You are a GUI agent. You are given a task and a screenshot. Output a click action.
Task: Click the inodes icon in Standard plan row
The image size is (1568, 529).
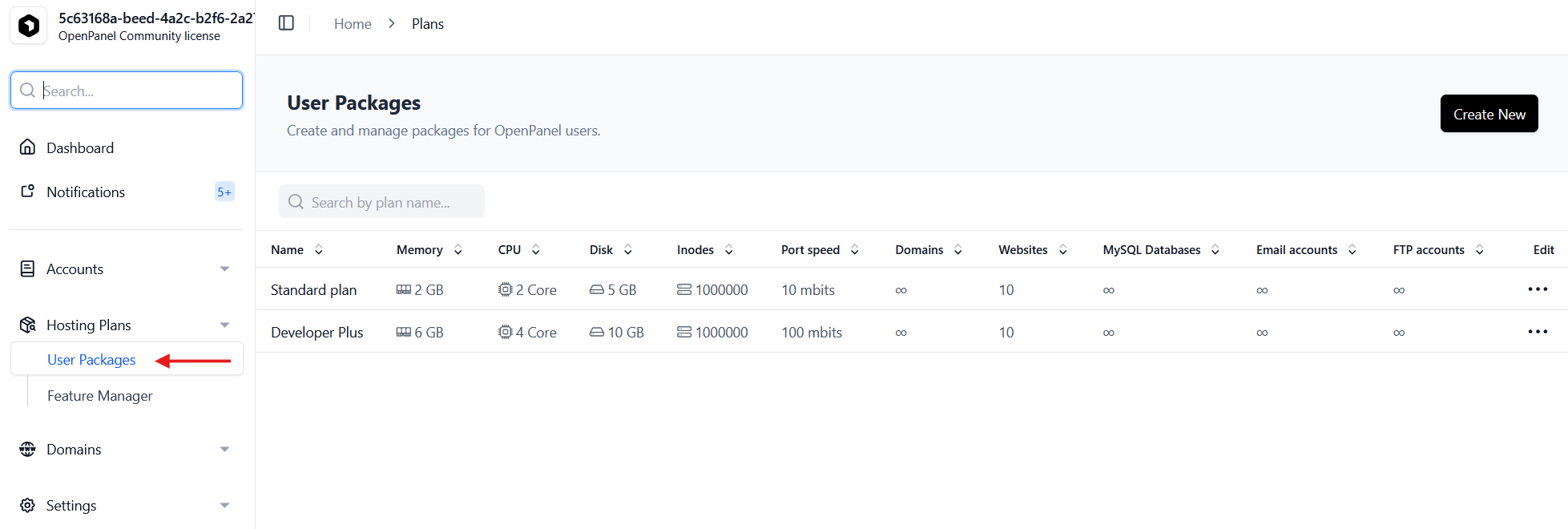pyautogui.click(x=684, y=289)
